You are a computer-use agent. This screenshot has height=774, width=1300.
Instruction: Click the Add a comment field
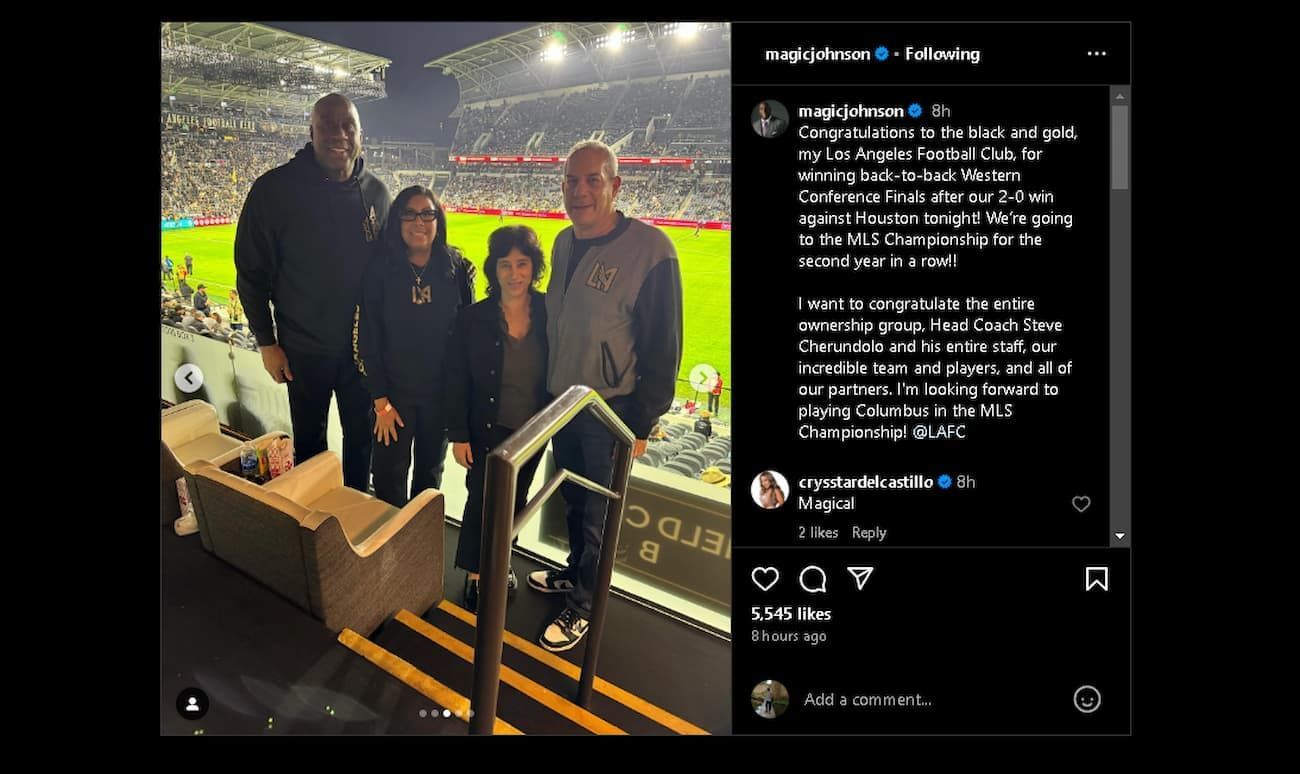click(x=930, y=700)
